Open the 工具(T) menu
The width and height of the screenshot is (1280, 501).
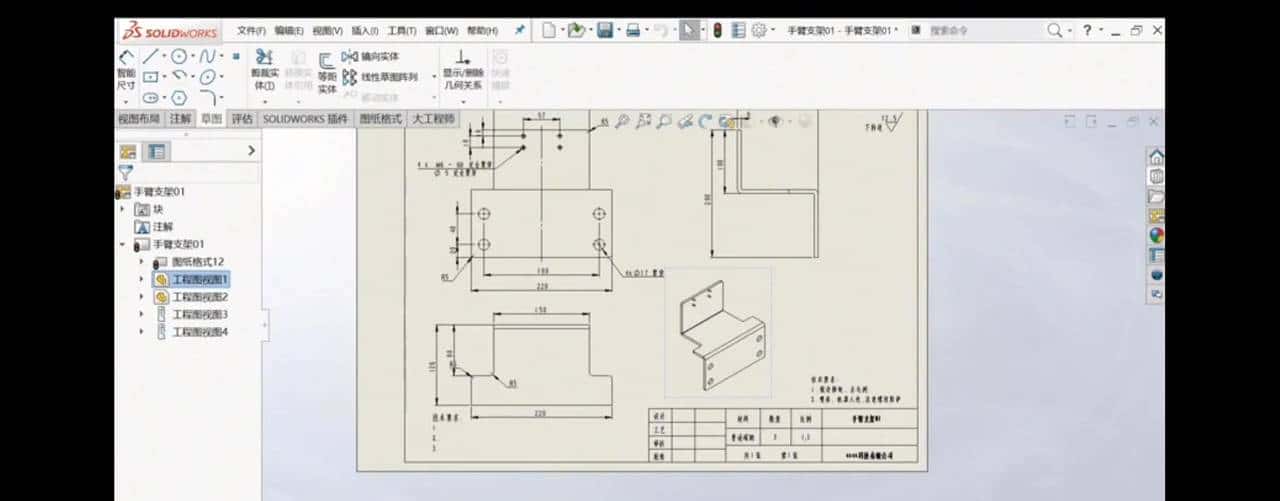(x=402, y=31)
